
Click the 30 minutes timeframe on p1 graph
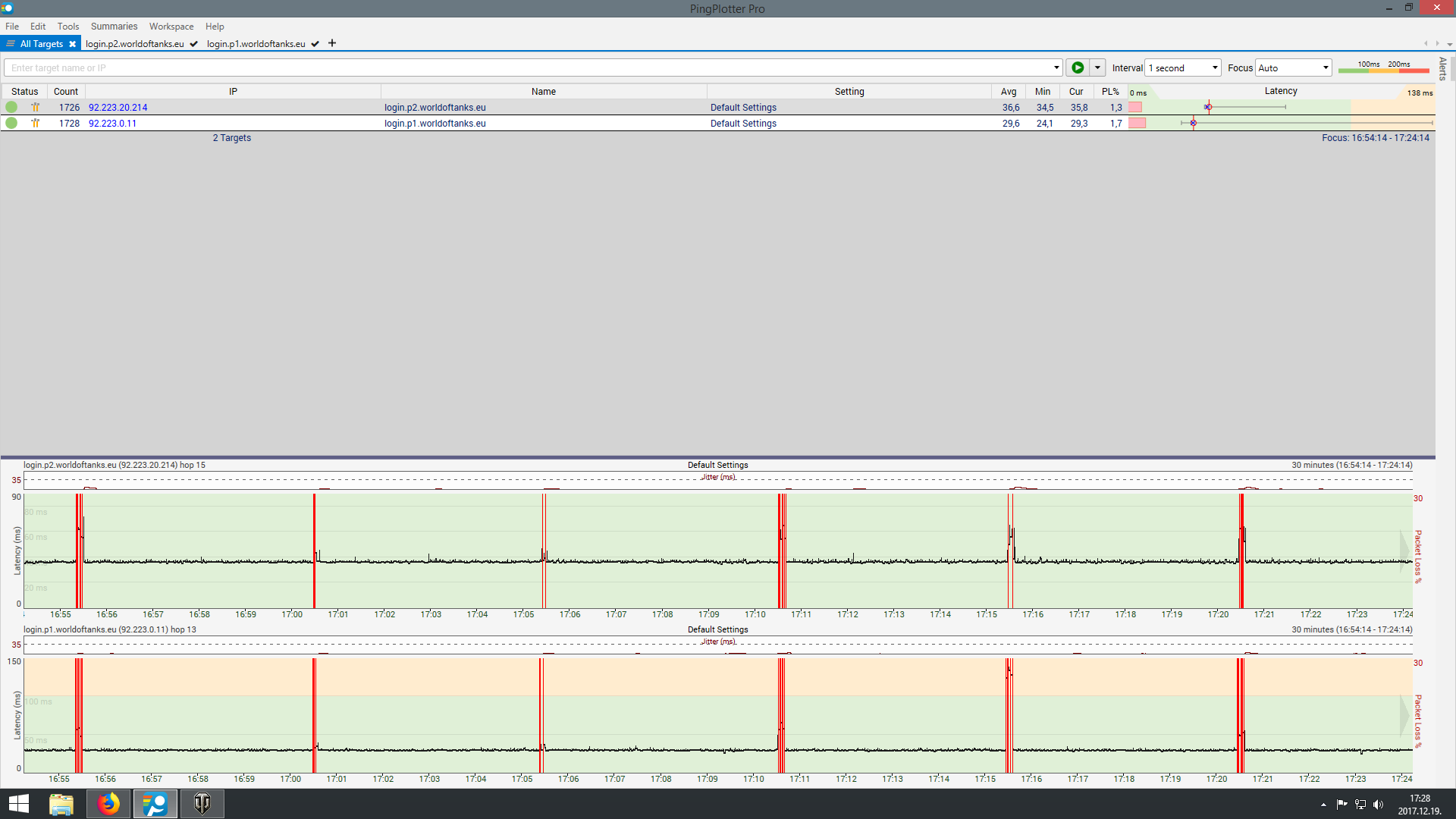[1351, 629]
